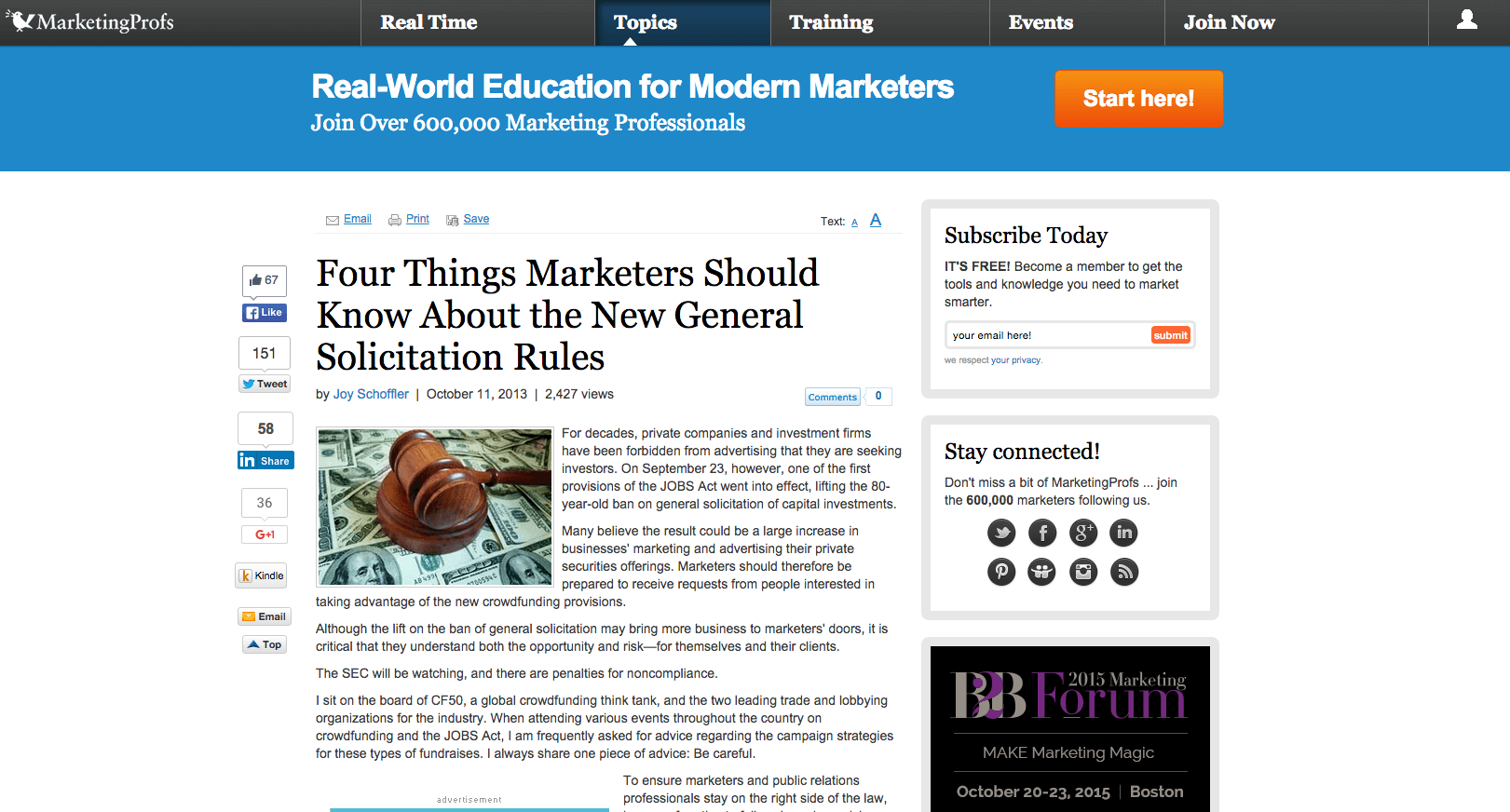Image resolution: width=1510 pixels, height=812 pixels.
Task: Click the printer icon beside Print
Action: coord(395,220)
